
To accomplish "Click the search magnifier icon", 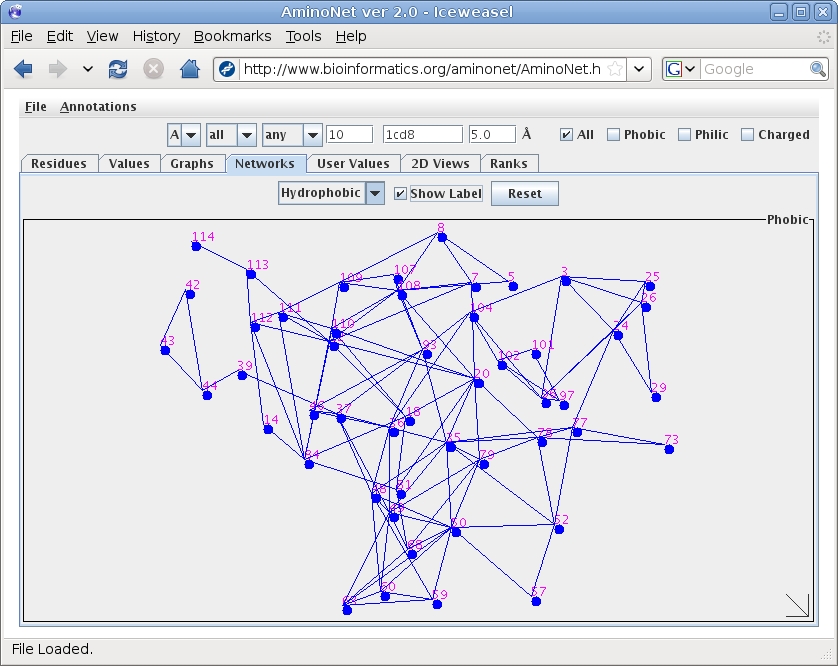I will click(818, 69).
